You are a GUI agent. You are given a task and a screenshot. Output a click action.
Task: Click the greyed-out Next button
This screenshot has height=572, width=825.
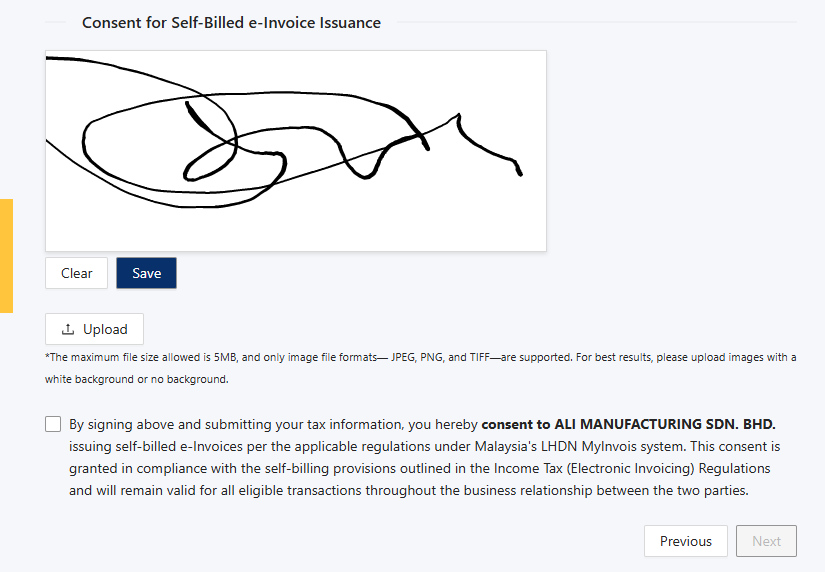[x=766, y=541]
